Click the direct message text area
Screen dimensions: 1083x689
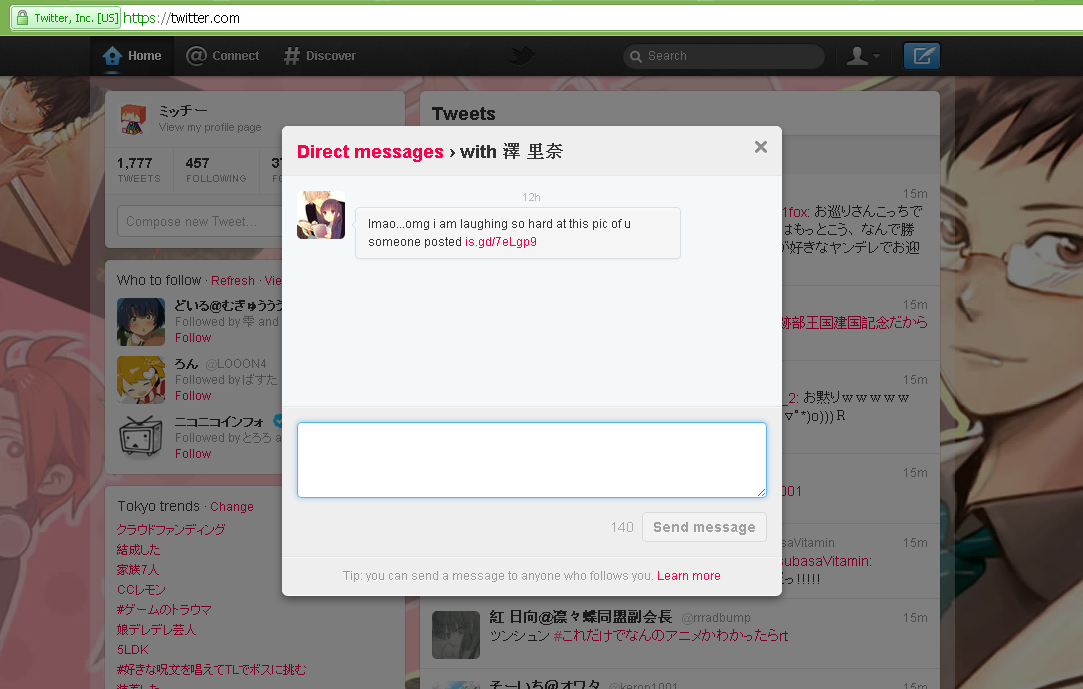pos(532,460)
